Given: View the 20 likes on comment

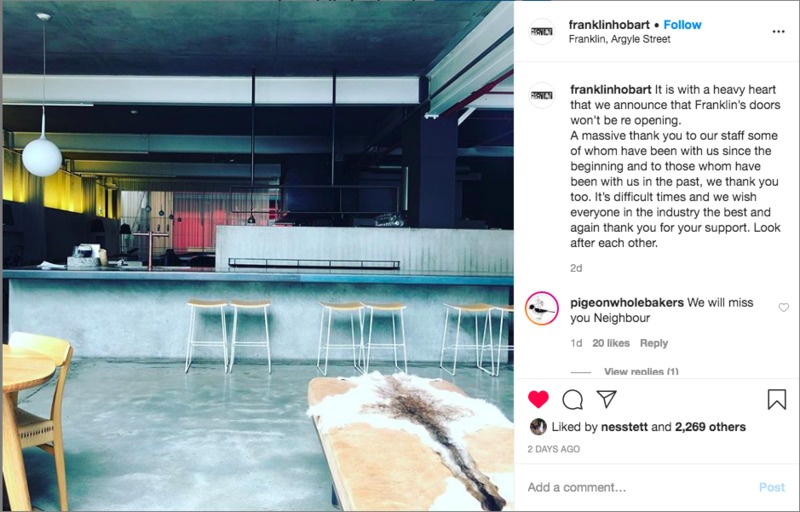Looking at the screenshot, I should tap(611, 343).
